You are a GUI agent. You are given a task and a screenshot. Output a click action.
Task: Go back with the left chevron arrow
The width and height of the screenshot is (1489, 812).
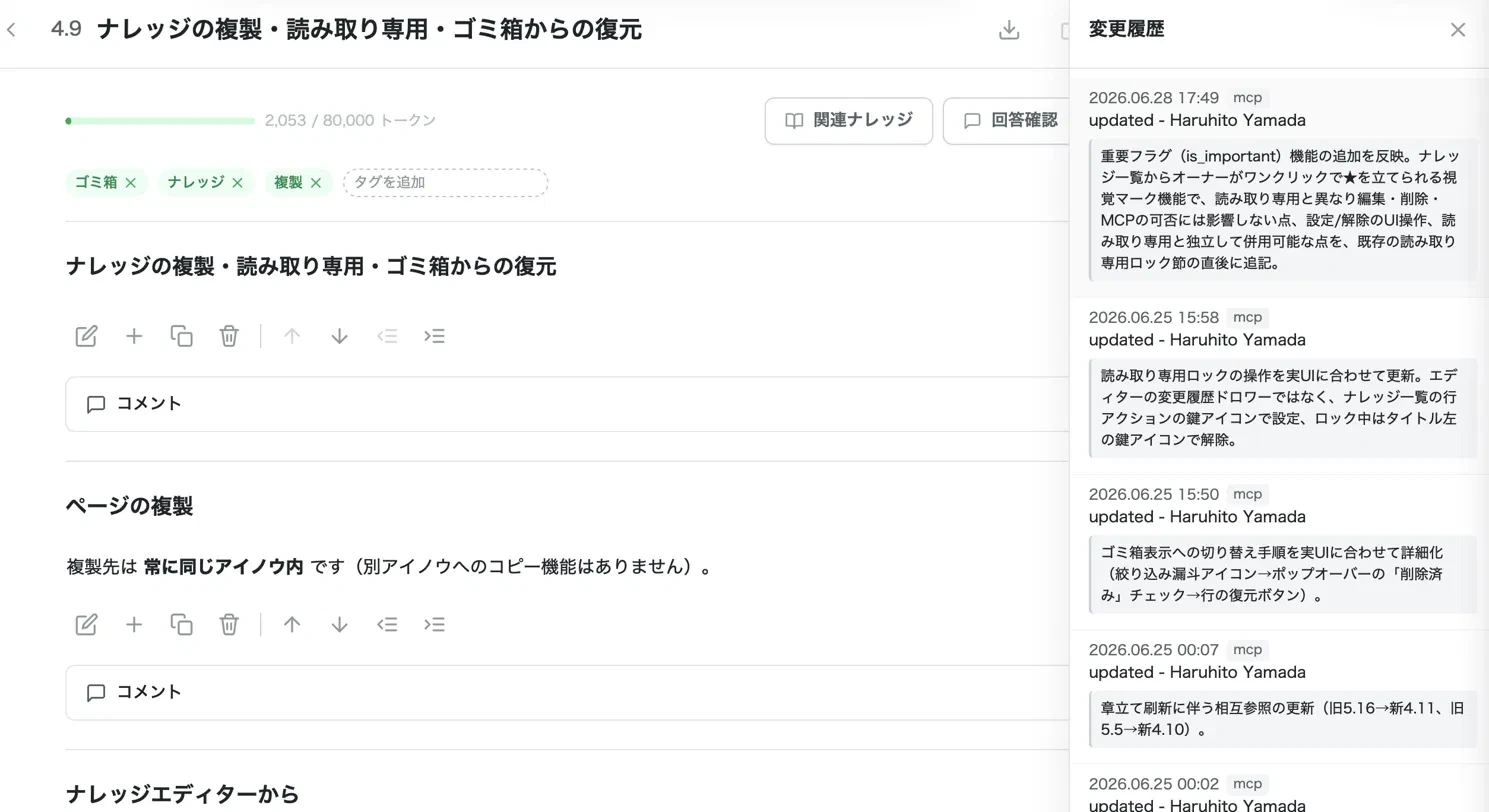tap(11, 30)
